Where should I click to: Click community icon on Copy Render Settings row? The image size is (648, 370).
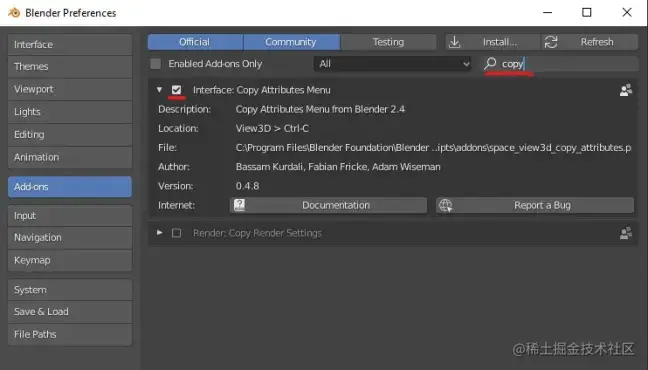626,233
